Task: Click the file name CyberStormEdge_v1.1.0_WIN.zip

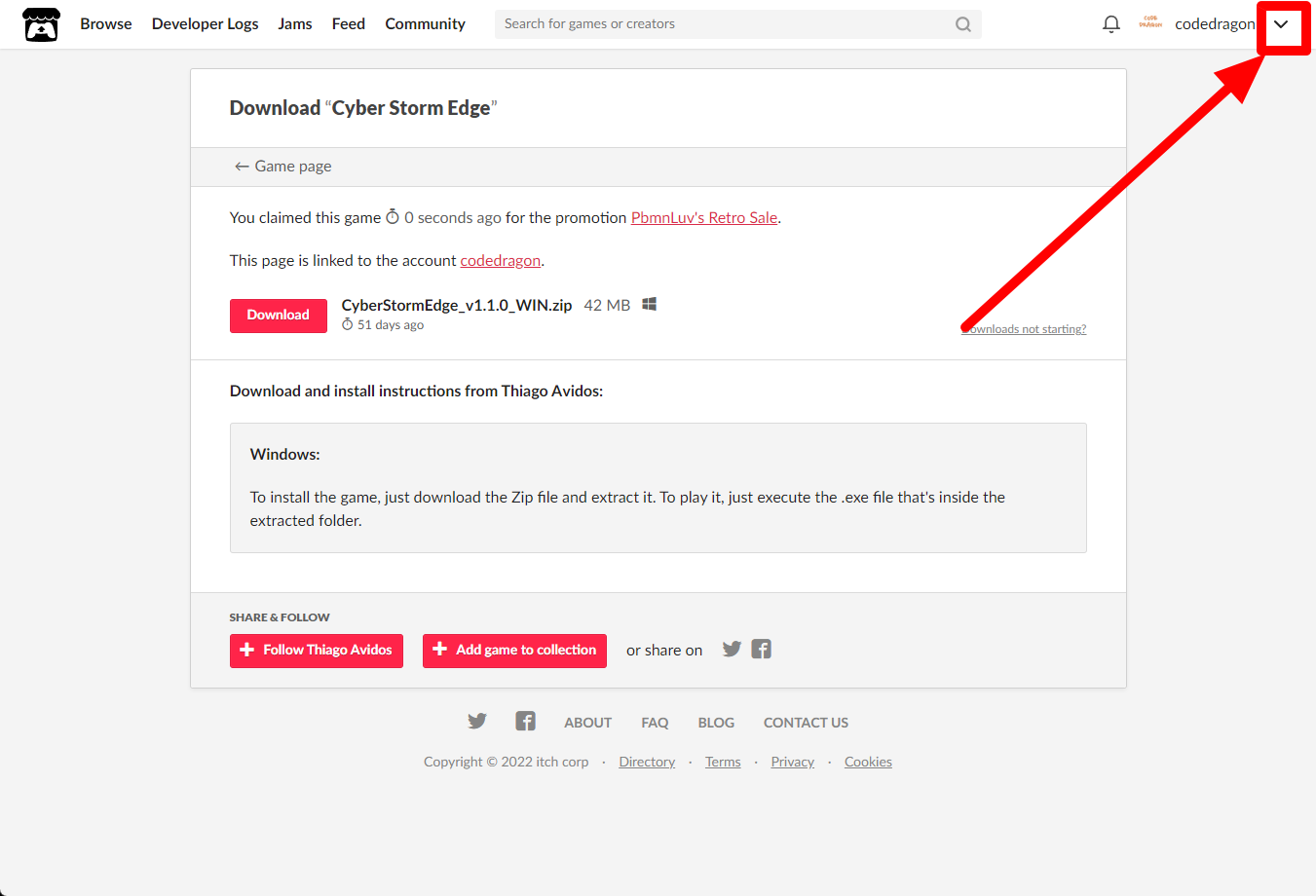Action: (x=457, y=306)
